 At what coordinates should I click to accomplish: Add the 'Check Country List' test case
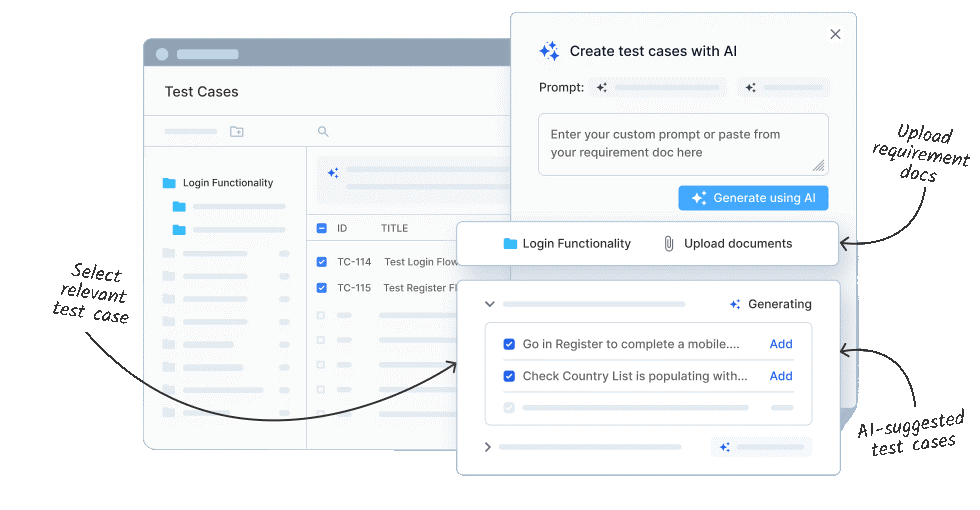pyautogui.click(x=780, y=376)
